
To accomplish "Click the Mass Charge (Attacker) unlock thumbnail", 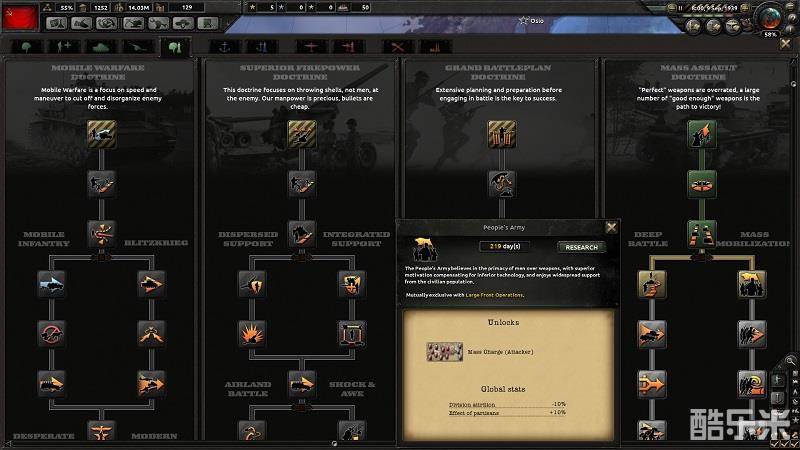I will click(x=444, y=352).
